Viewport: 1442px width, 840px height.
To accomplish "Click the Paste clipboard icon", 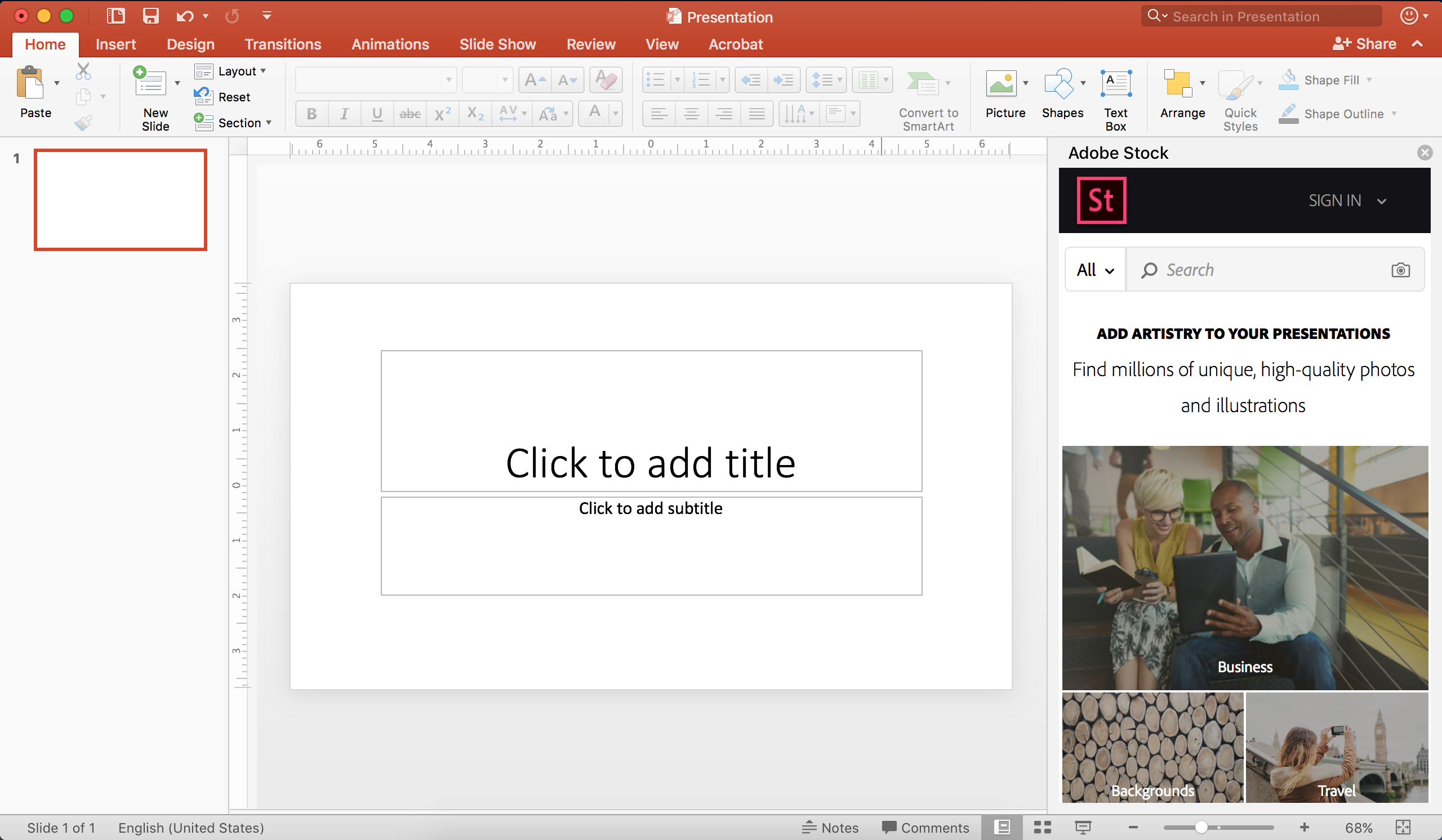I will [x=30, y=83].
